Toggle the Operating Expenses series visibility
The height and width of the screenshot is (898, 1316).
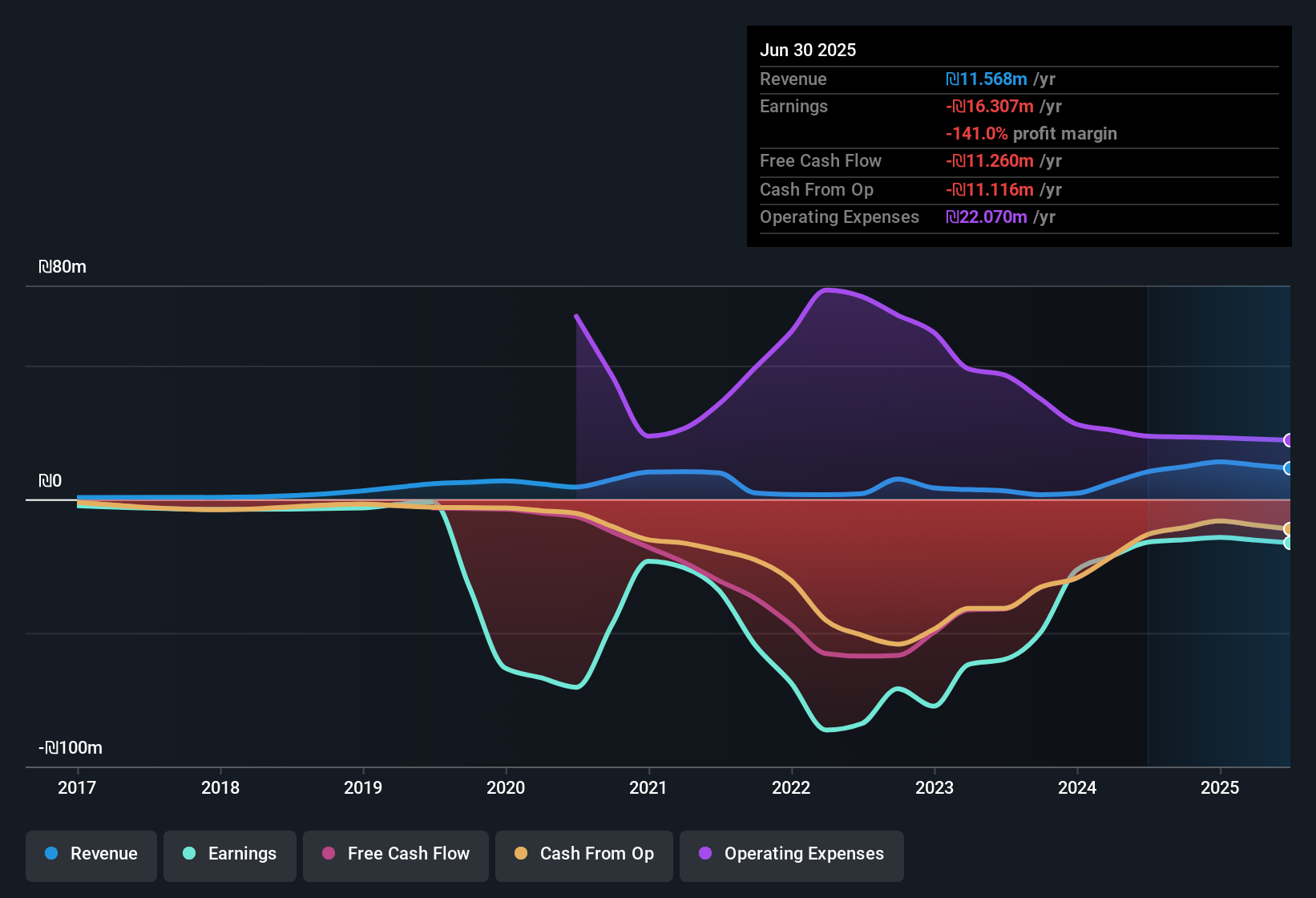pyautogui.click(x=791, y=854)
